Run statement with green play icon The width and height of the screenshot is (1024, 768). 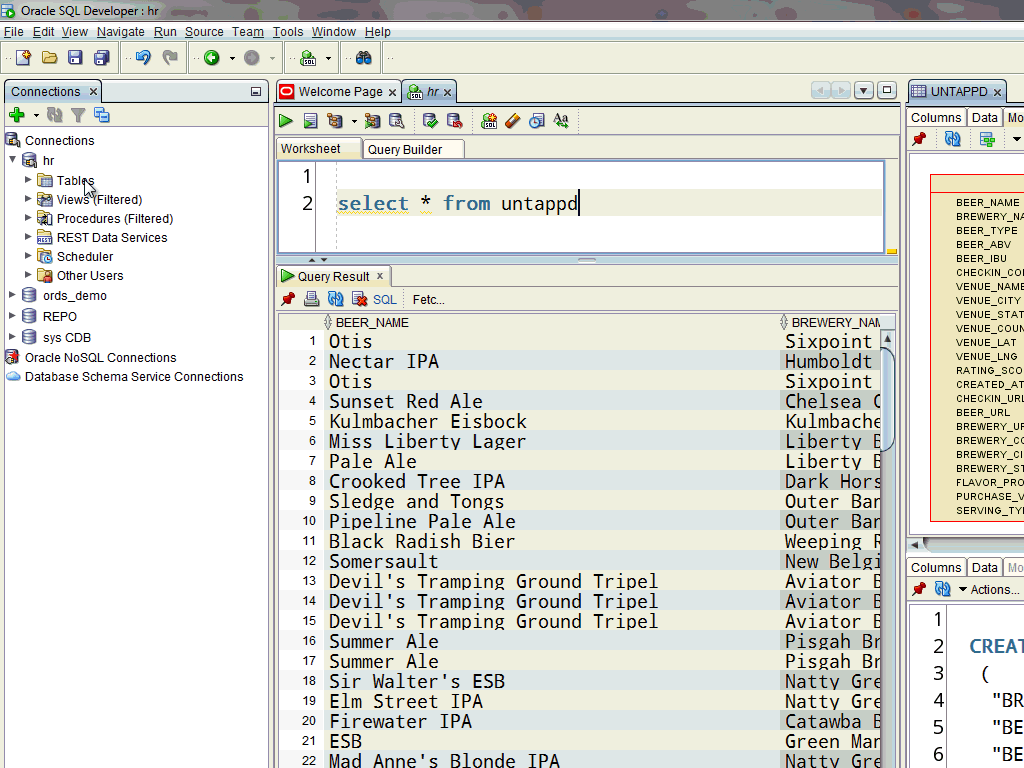tap(286, 121)
